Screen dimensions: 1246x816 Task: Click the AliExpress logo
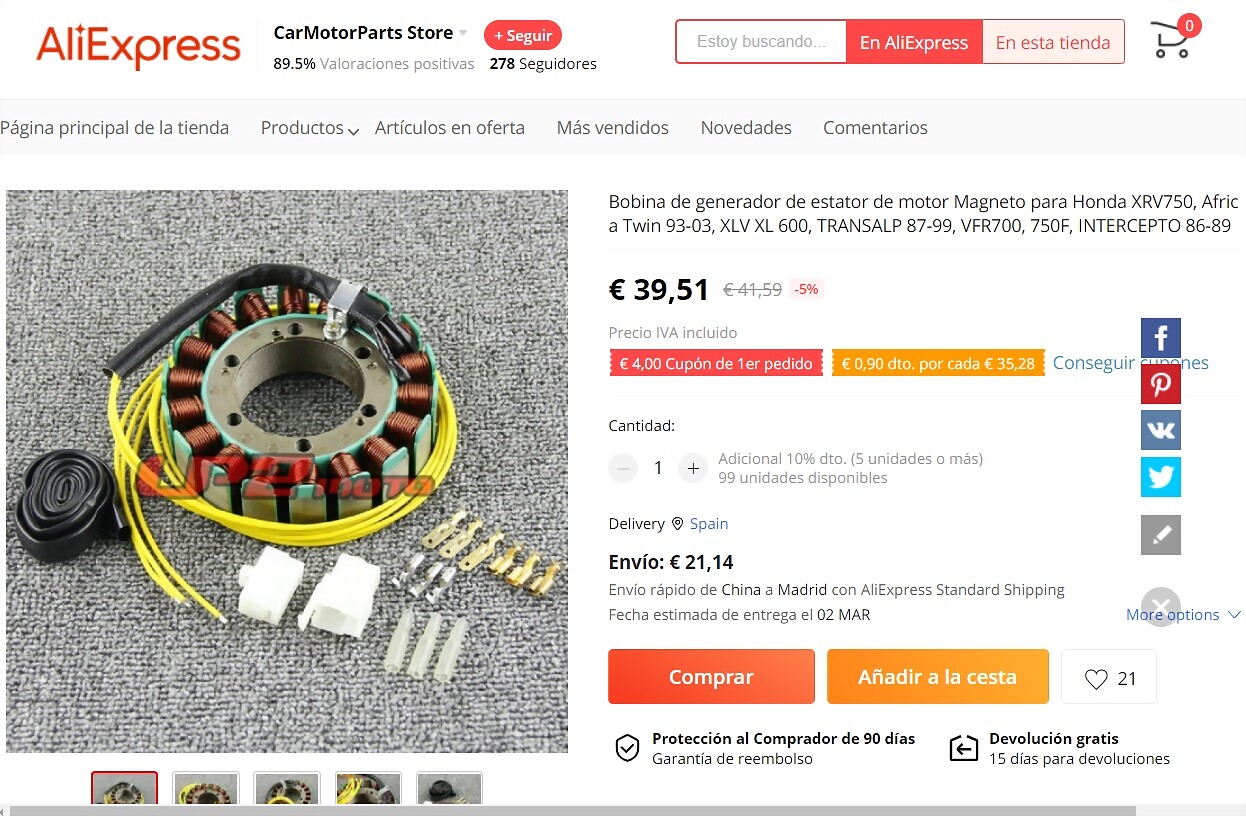138,47
